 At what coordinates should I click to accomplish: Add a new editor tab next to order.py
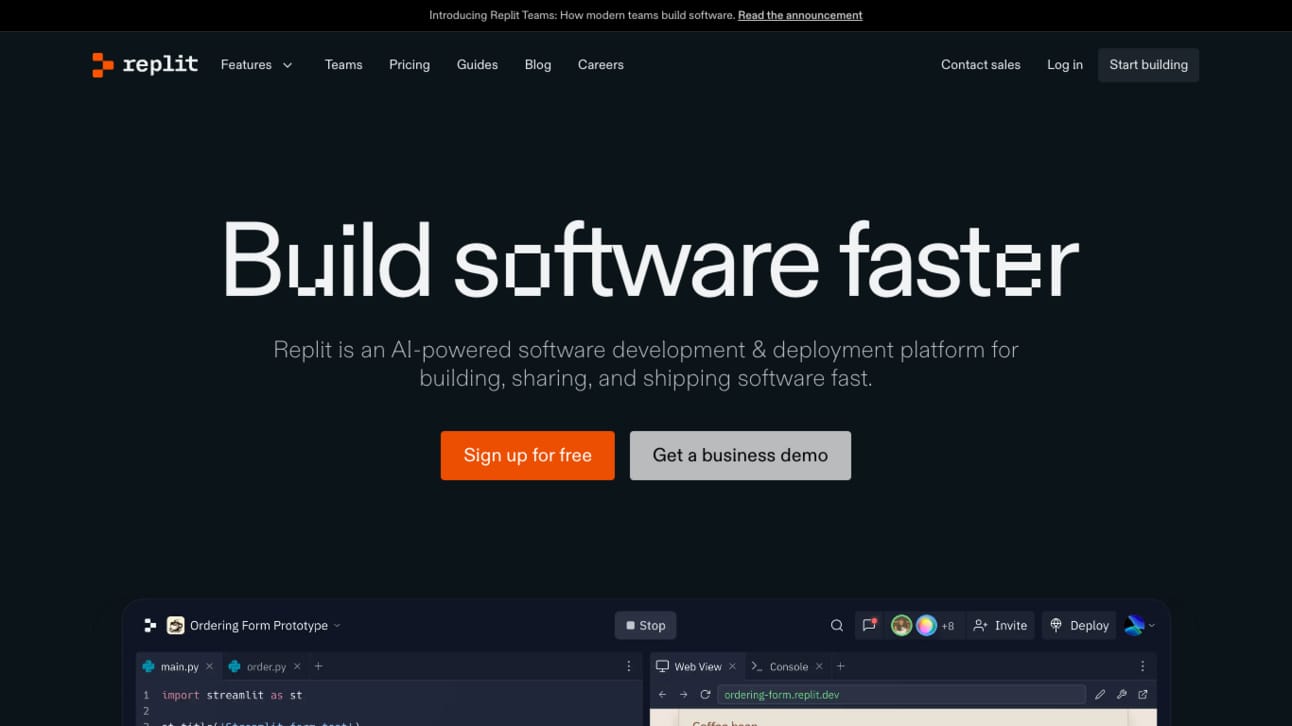[x=318, y=667]
